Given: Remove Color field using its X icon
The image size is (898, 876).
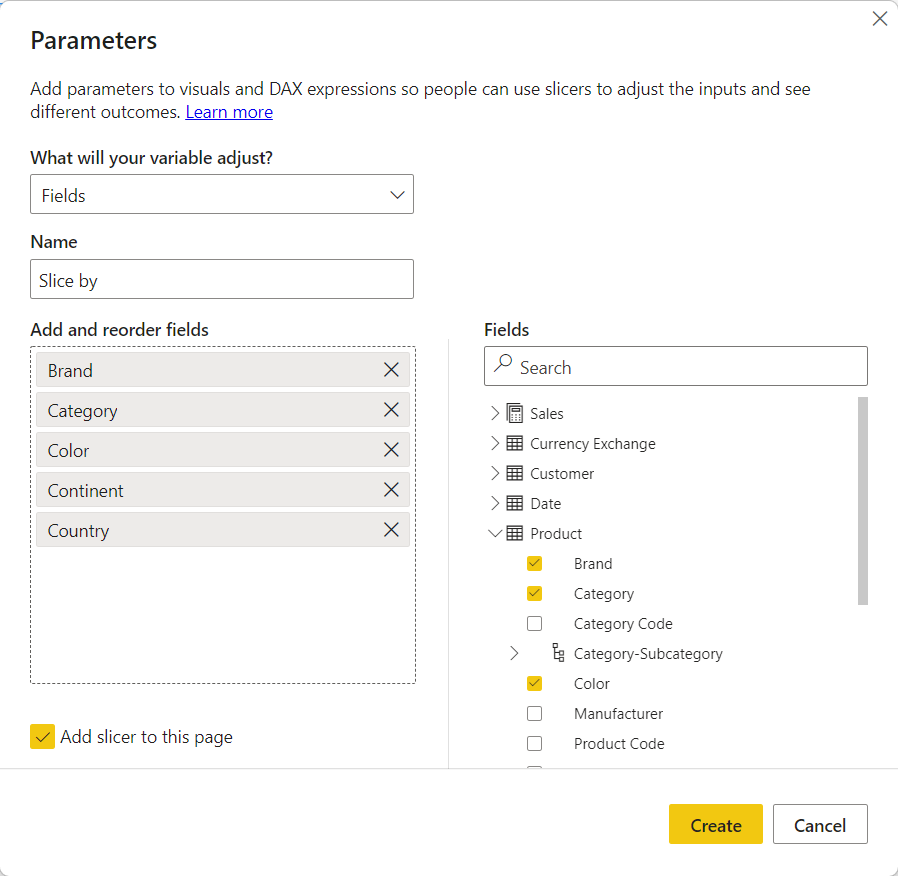Looking at the screenshot, I should tap(391, 450).
